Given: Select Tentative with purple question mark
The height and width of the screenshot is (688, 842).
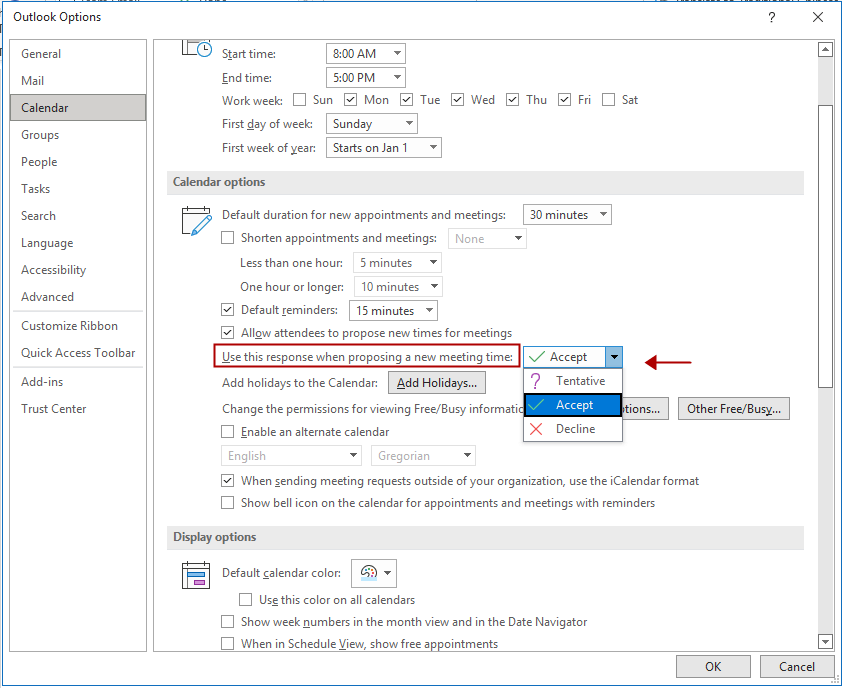Looking at the screenshot, I should click(573, 381).
